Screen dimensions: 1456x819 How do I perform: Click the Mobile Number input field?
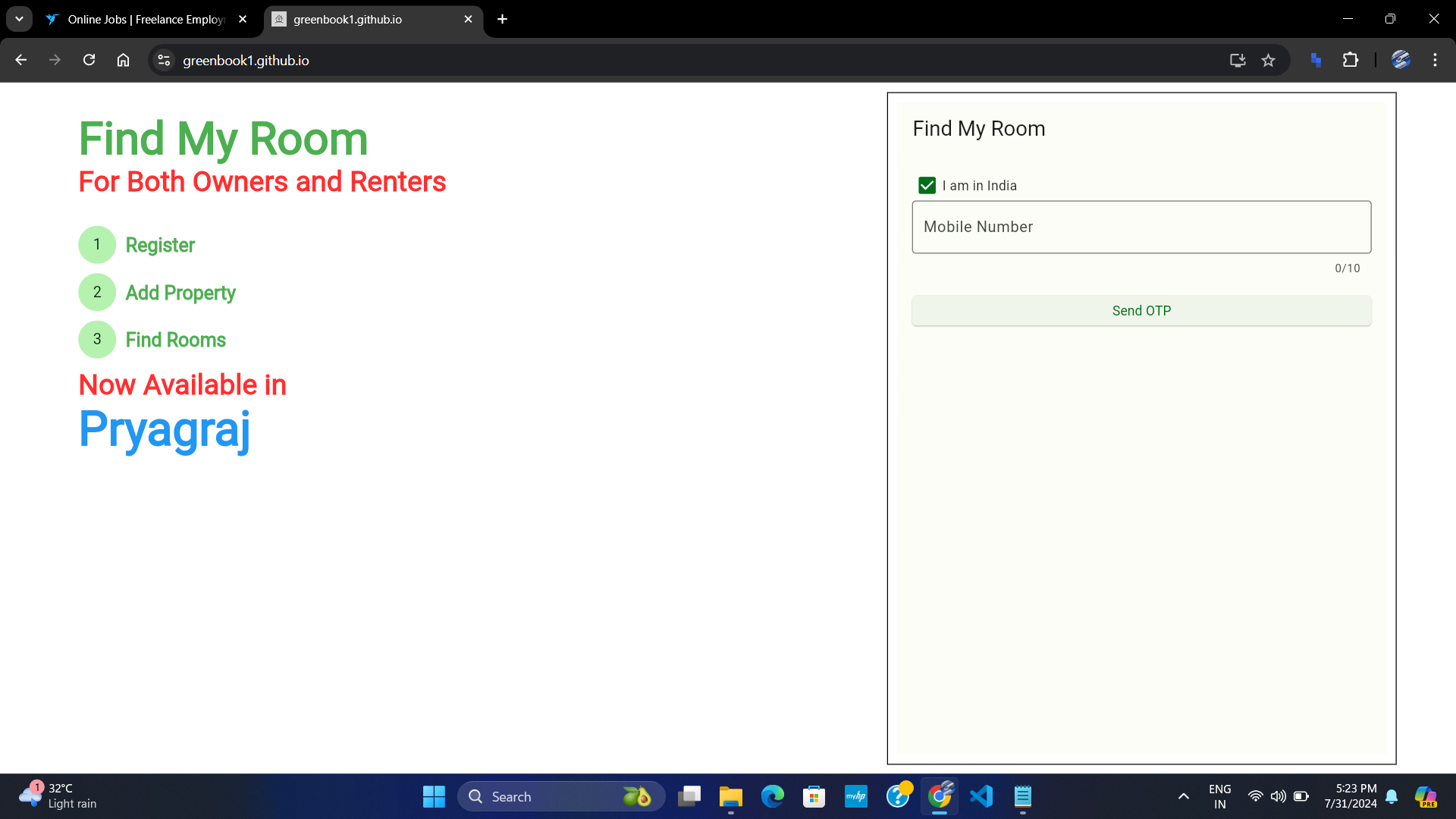tap(1141, 227)
